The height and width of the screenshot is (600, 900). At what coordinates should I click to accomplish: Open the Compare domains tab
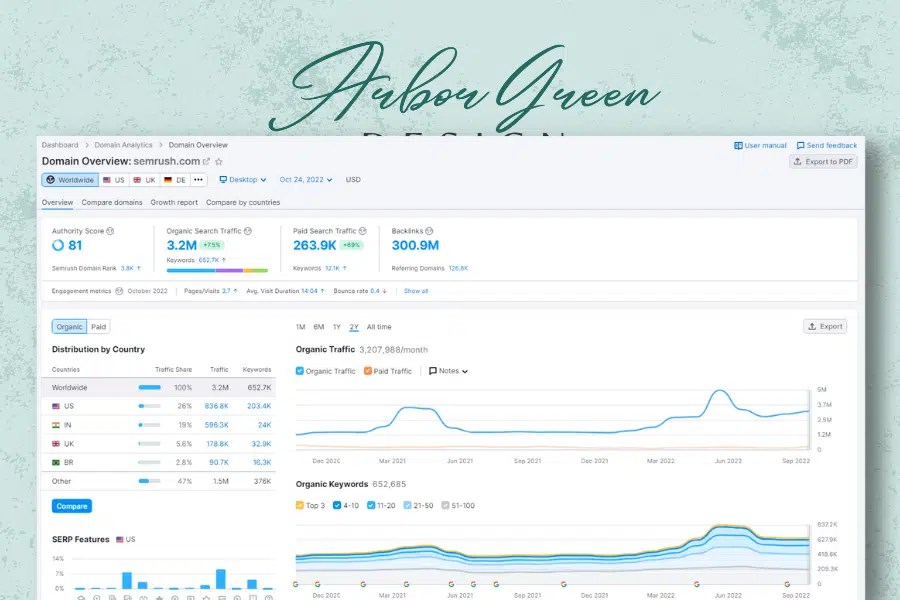point(112,203)
